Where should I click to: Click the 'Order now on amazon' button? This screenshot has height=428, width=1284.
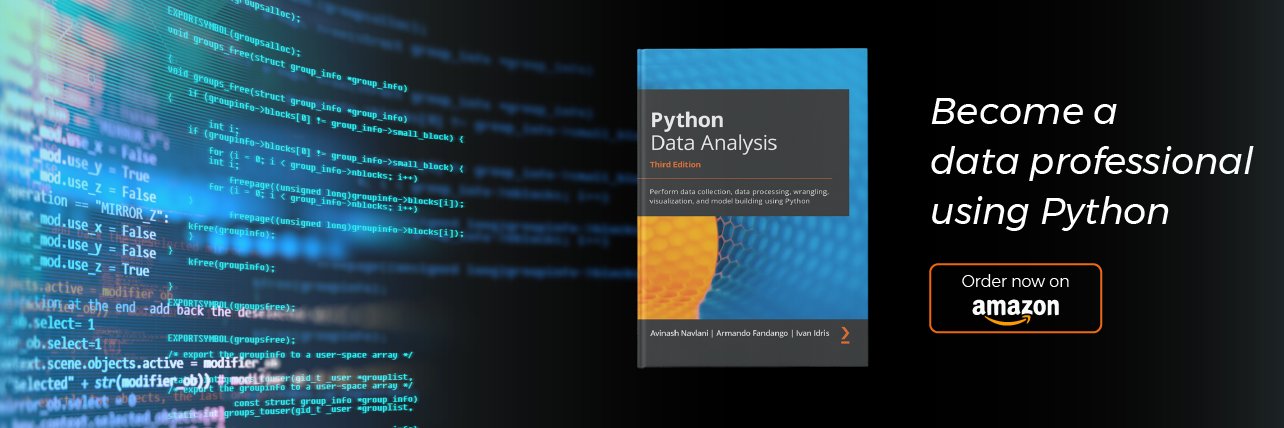[x=1015, y=298]
